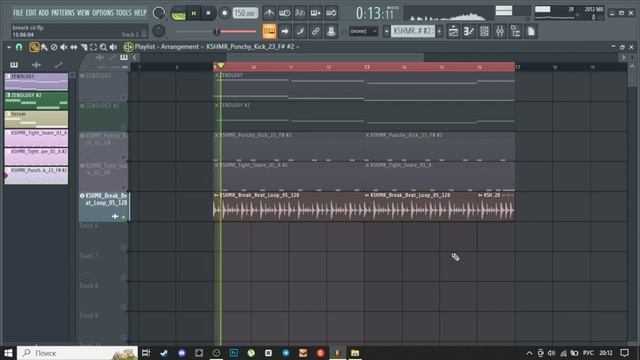Click the time display 0:13:11
This screenshot has width=640, height=360.
(375, 13)
